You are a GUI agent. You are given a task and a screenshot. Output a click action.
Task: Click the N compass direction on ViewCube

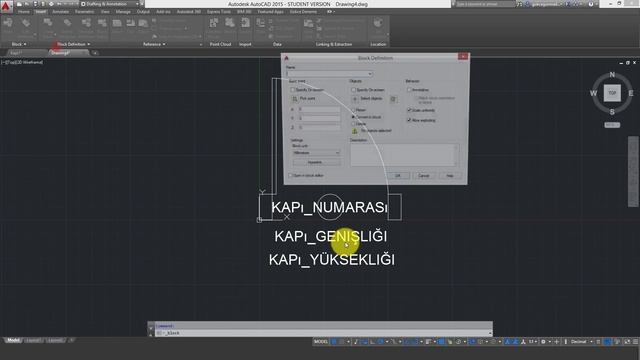[612, 75]
